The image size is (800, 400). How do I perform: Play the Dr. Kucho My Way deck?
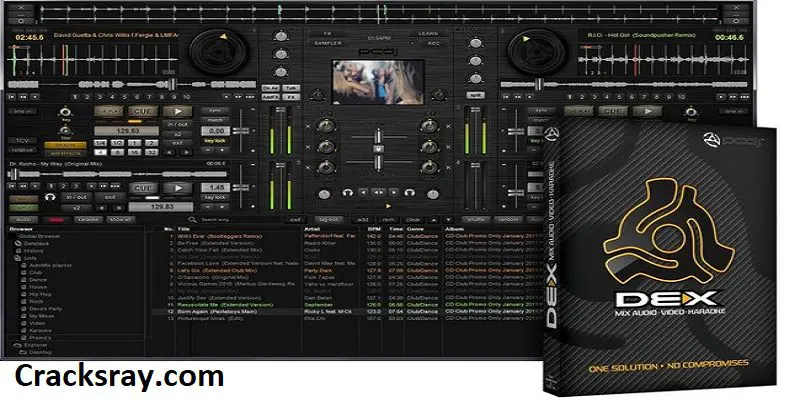(x=178, y=188)
